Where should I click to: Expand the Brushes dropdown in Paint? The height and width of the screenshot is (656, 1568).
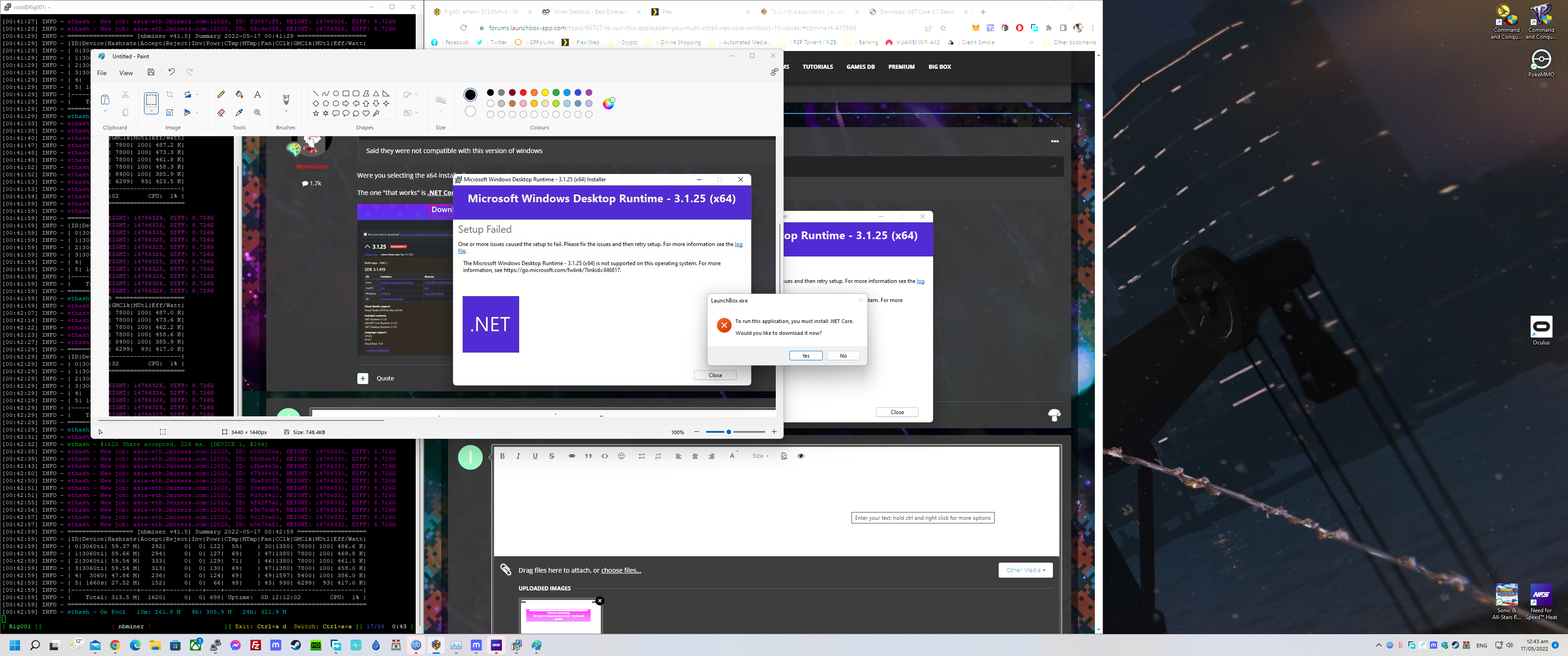coord(286,111)
